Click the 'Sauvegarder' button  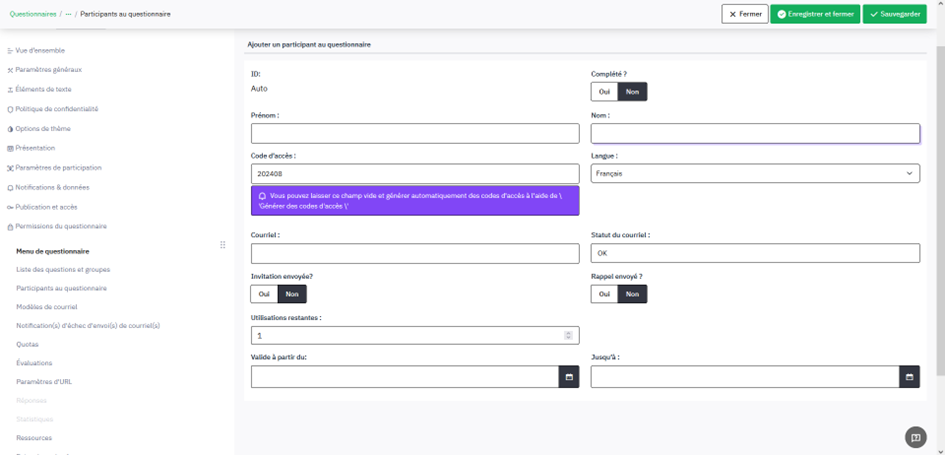point(895,15)
